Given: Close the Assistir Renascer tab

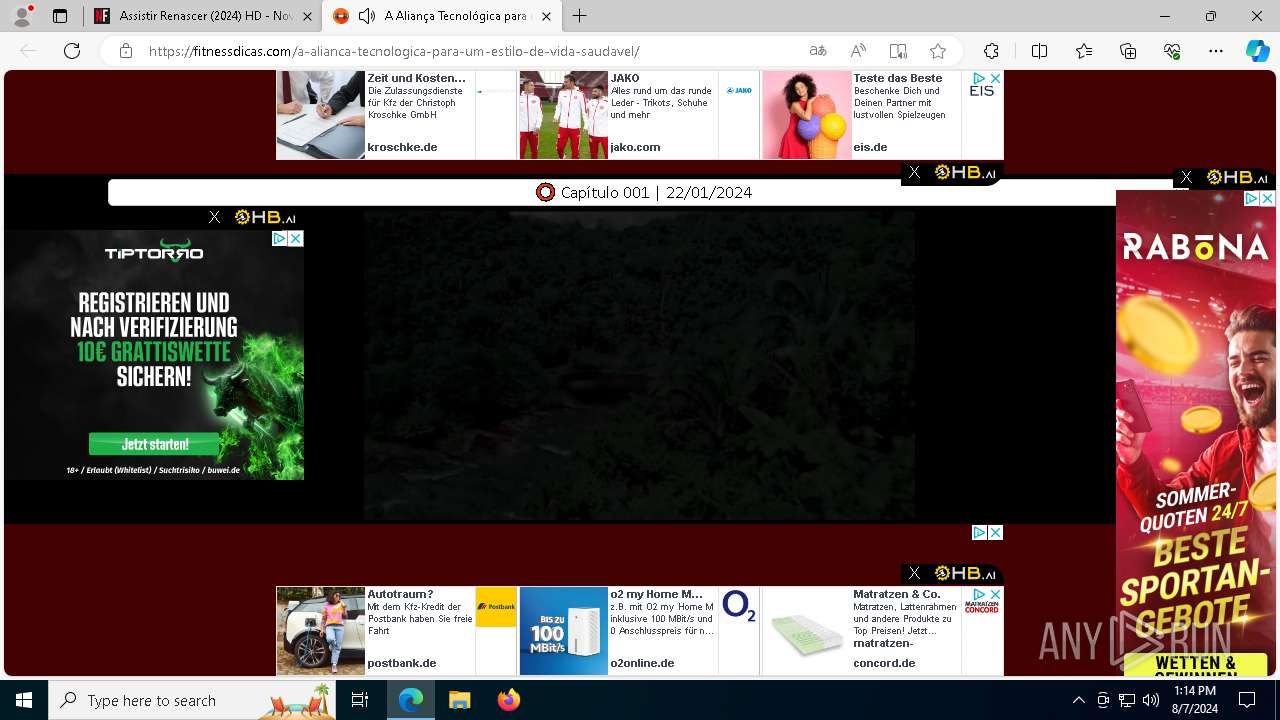Looking at the screenshot, I should coord(307,16).
